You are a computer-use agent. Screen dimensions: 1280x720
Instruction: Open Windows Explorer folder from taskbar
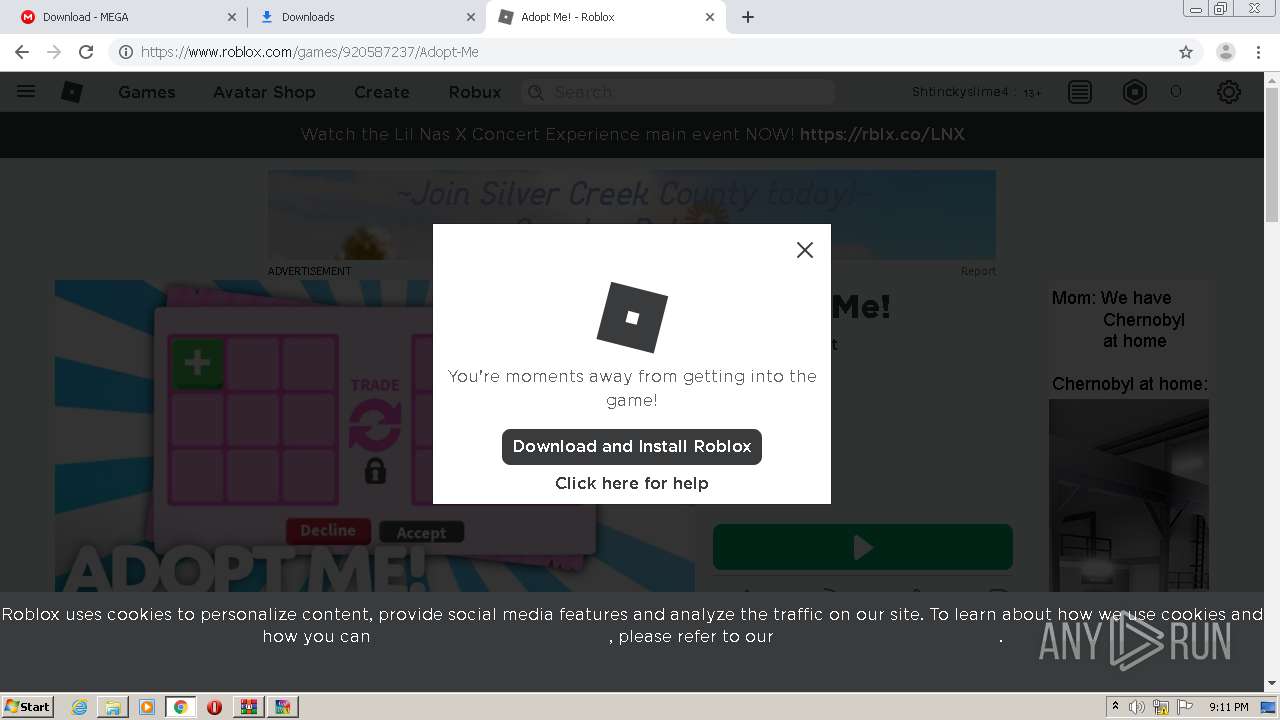(x=113, y=707)
